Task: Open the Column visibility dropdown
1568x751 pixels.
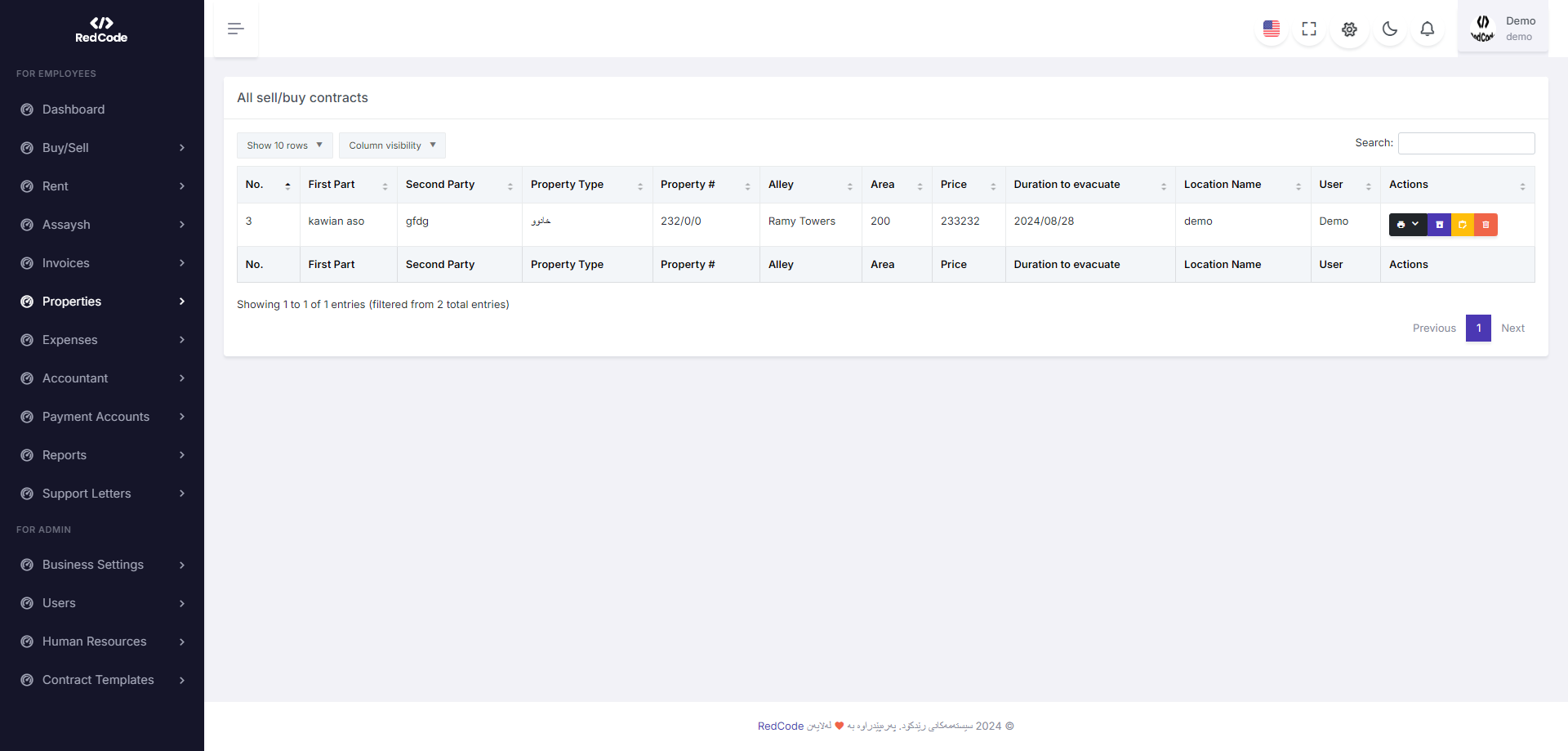Action: [392, 145]
